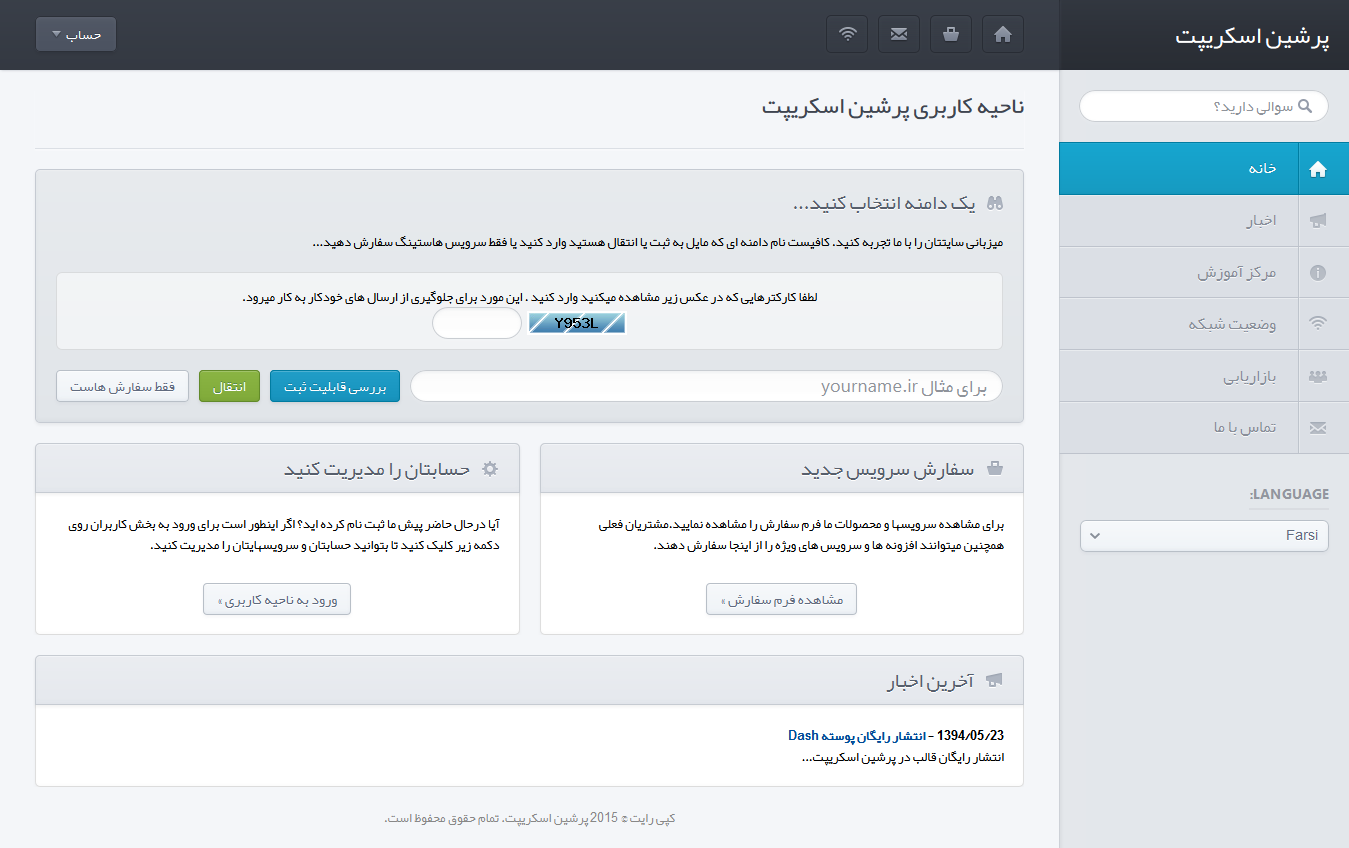Click the gear icon beside حسابتان را مدیریت کنید
This screenshot has width=1349, height=848.
(490, 468)
